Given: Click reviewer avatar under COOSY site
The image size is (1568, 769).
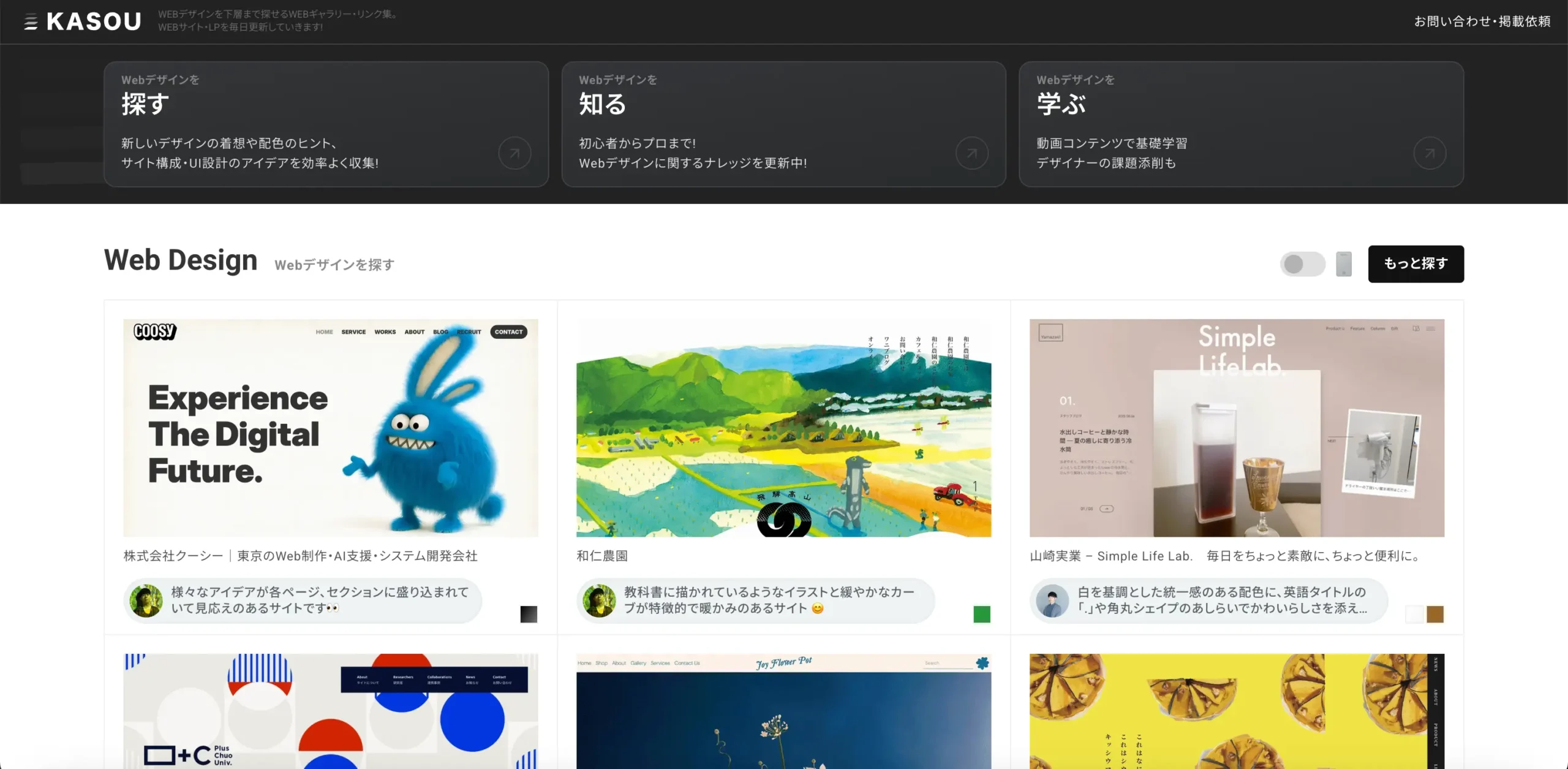Looking at the screenshot, I should coord(146,600).
